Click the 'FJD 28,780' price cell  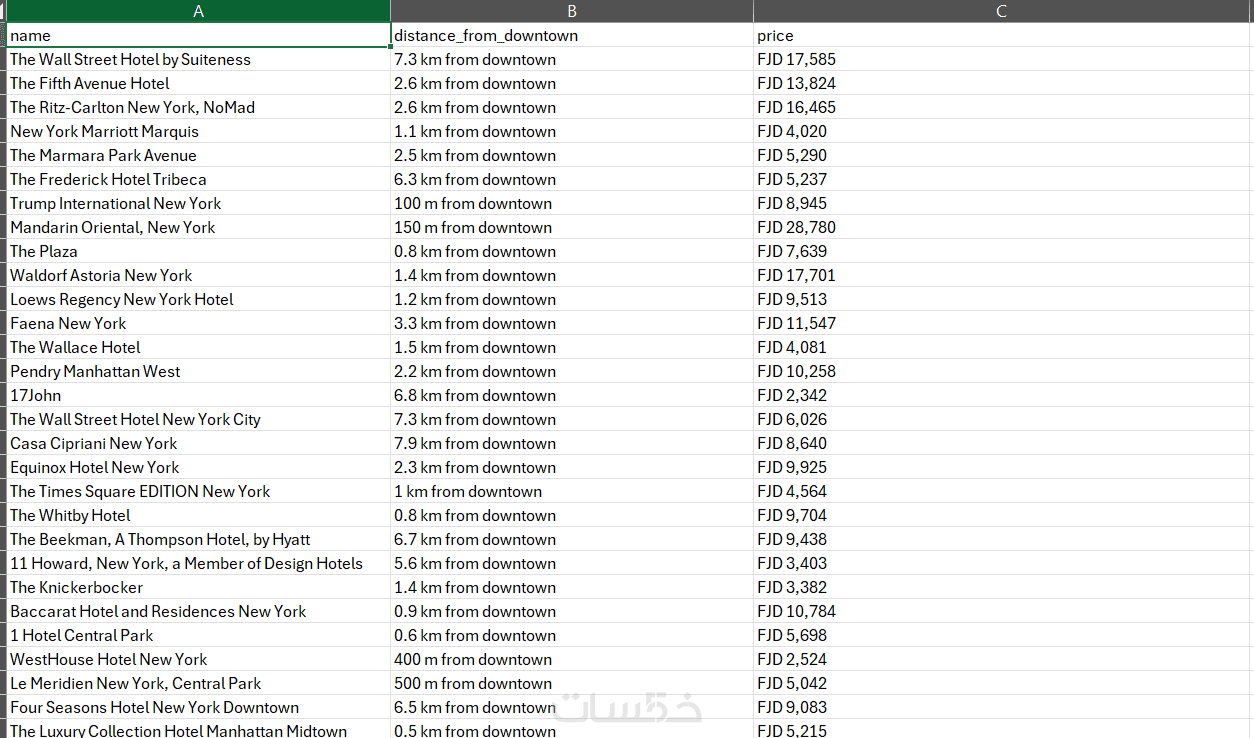pos(1003,227)
